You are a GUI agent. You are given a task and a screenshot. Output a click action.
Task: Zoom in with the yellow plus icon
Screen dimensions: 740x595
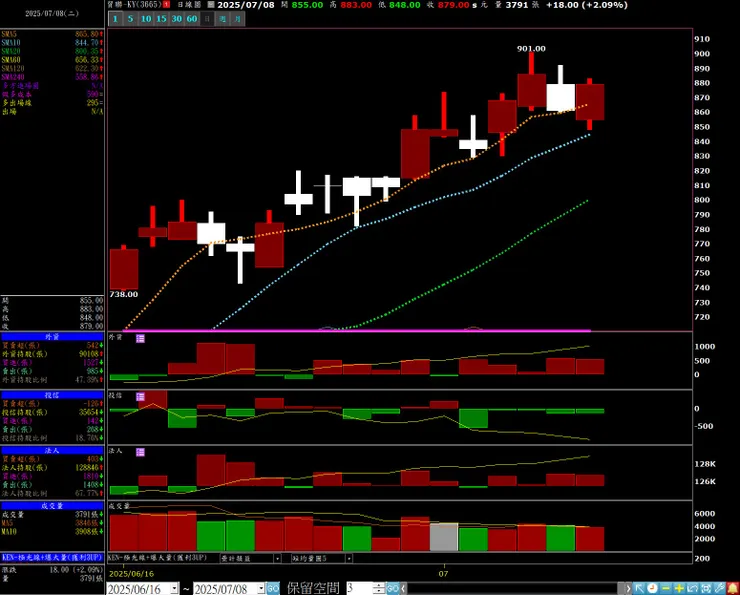[679, 588]
